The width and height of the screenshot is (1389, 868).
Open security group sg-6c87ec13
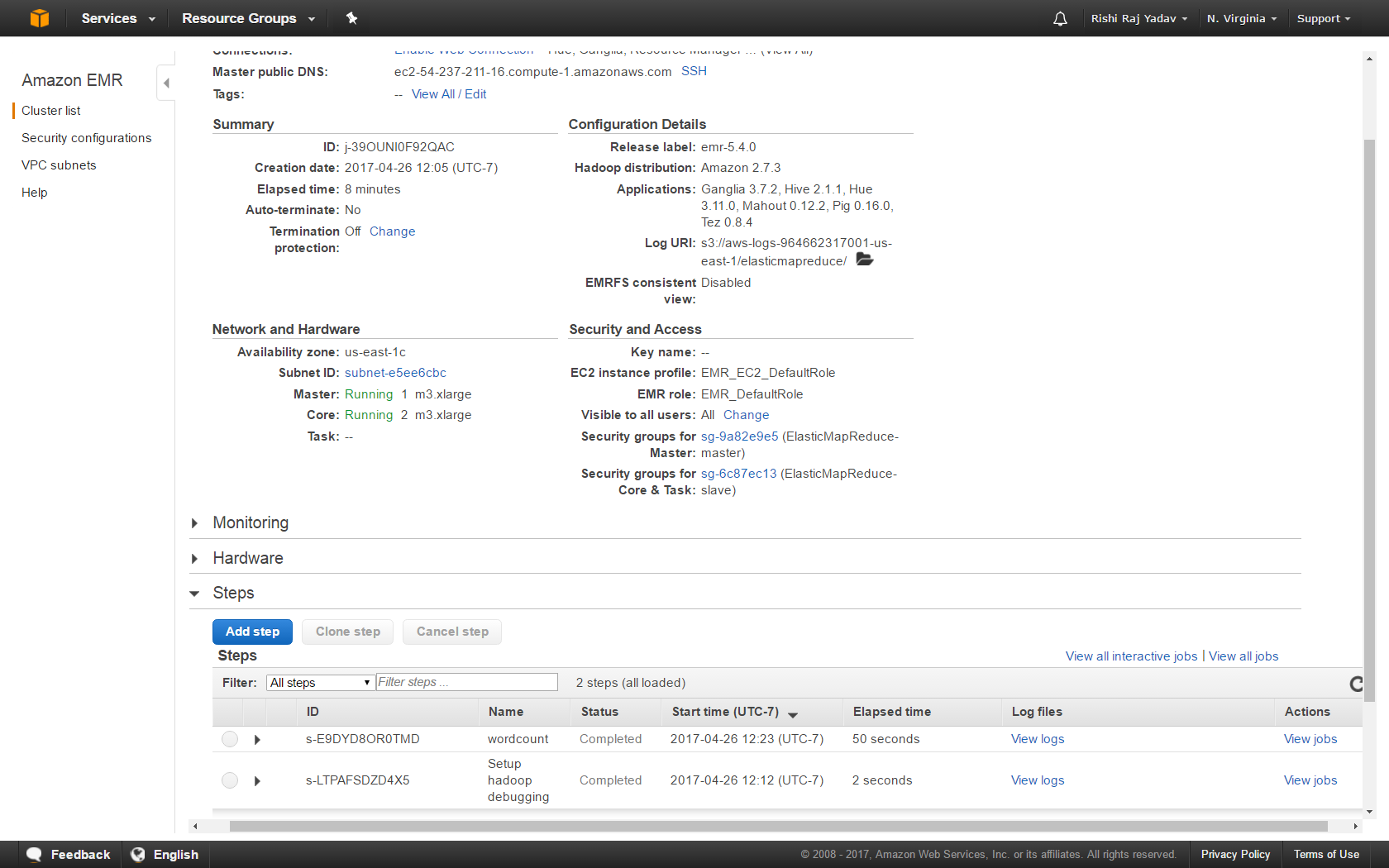click(739, 474)
